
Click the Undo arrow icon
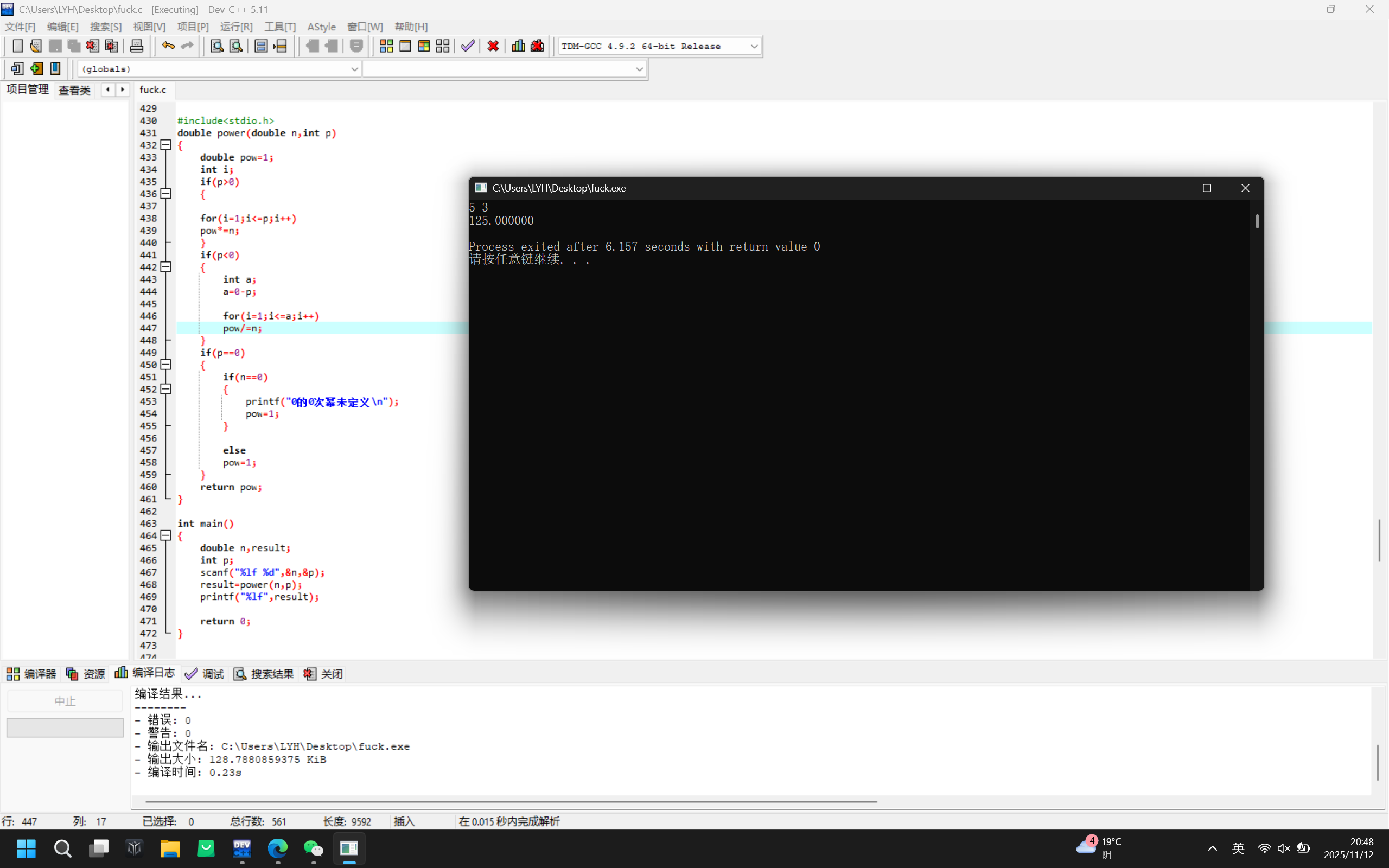coord(168,46)
